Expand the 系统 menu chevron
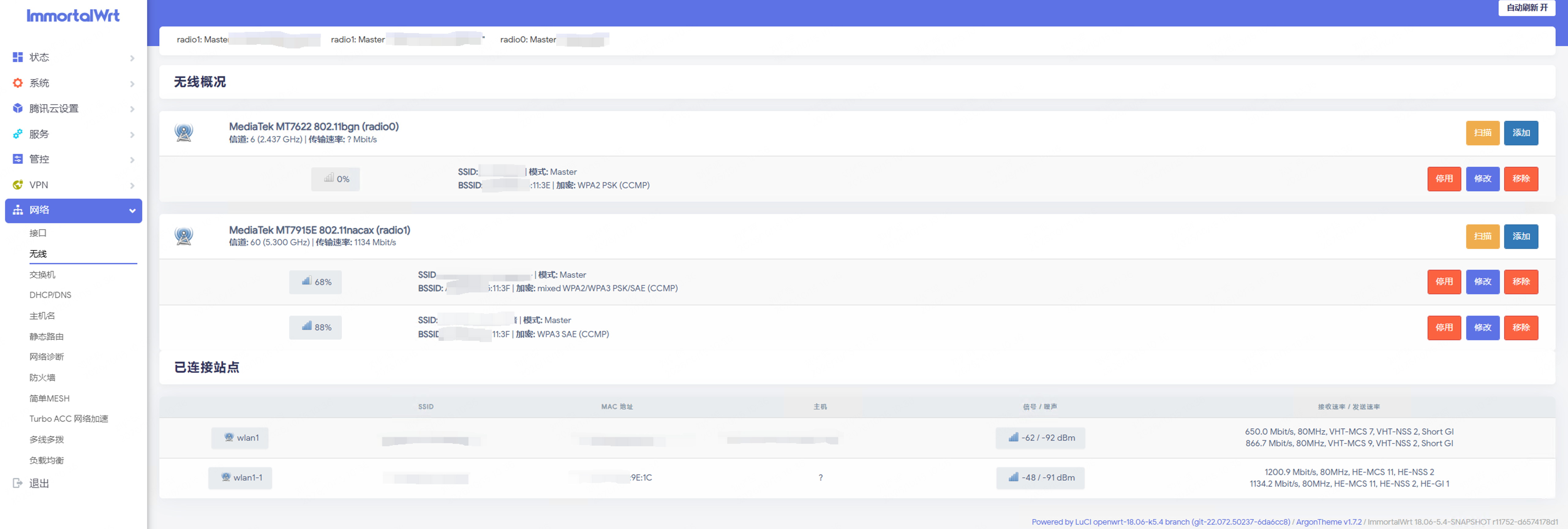The height and width of the screenshot is (529, 1568). click(132, 83)
